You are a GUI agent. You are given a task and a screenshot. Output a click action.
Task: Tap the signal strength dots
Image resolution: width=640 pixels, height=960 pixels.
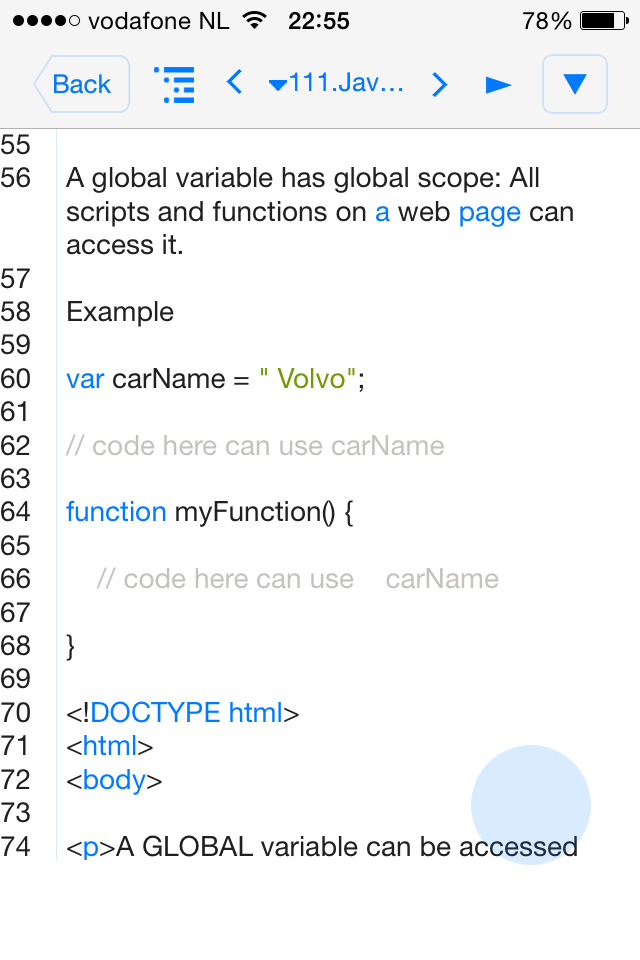47,21
